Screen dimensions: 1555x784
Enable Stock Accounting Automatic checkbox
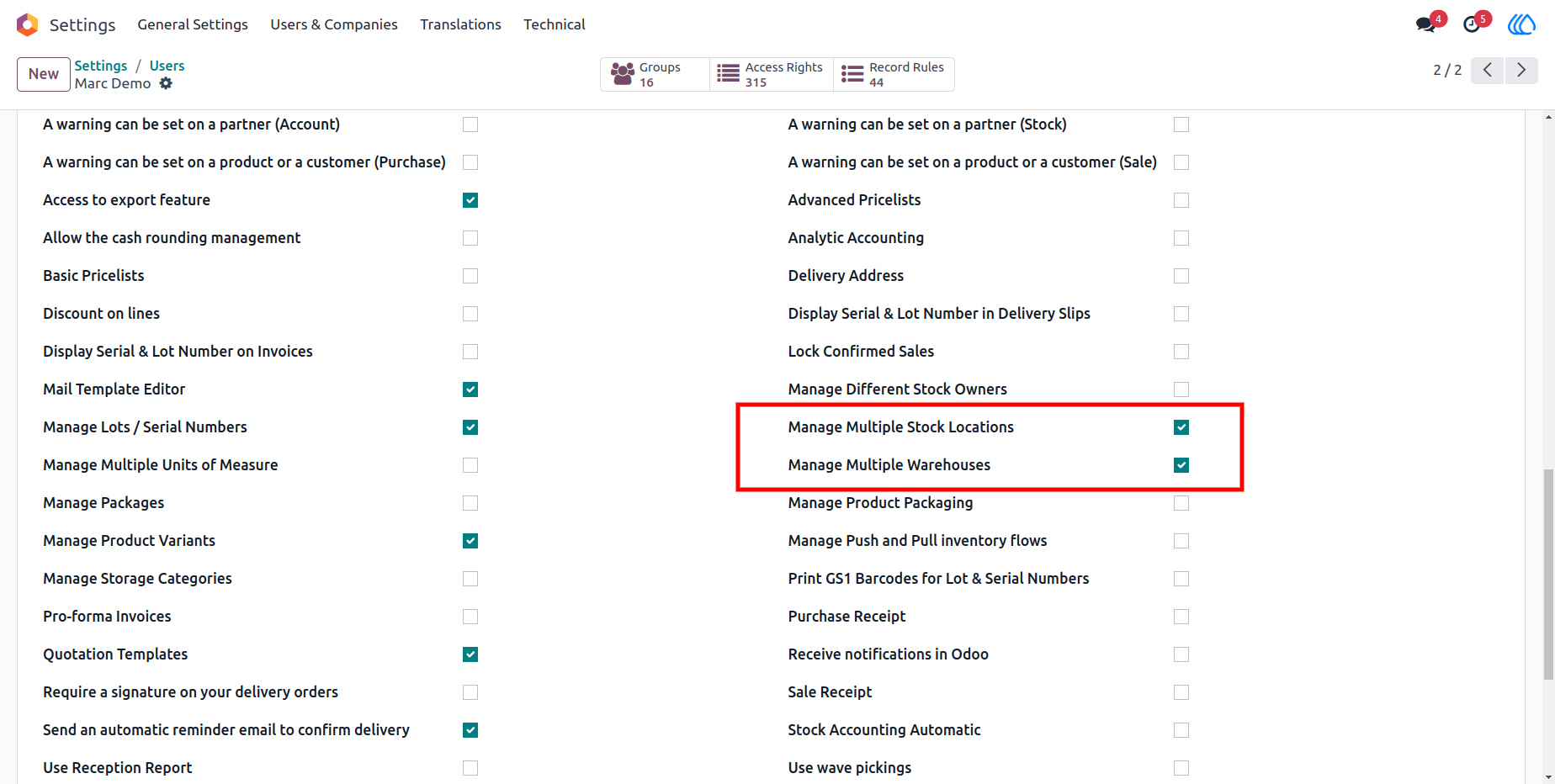(1181, 730)
